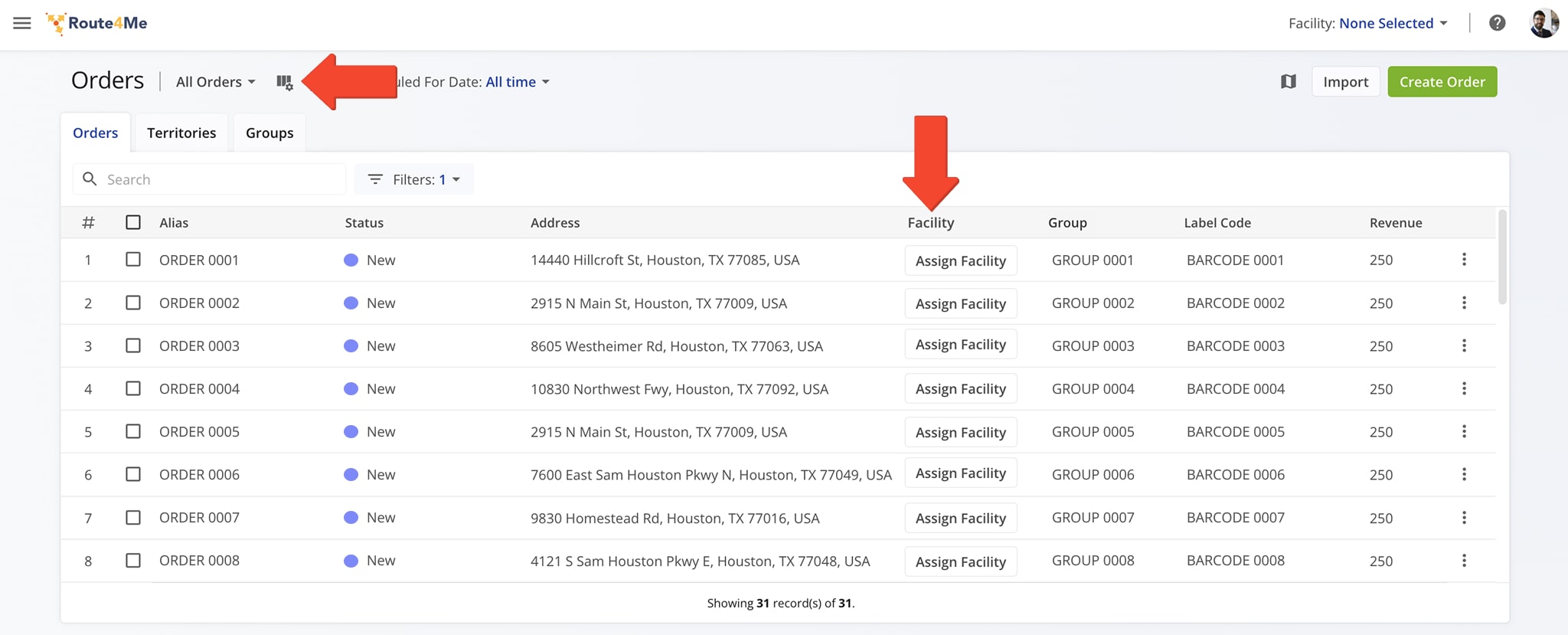Check the box for ORDER 0004
This screenshot has width=1568, height=635.
133,388
